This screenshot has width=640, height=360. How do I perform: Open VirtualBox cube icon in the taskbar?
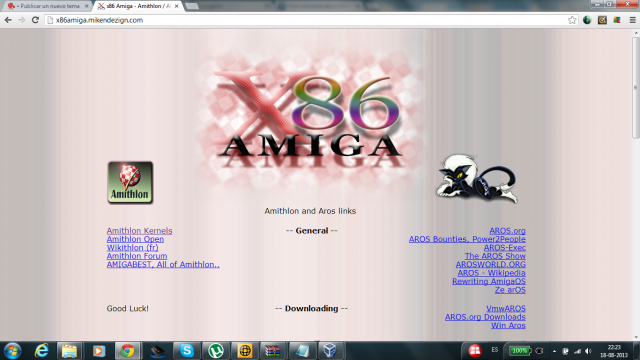(330, 351)
